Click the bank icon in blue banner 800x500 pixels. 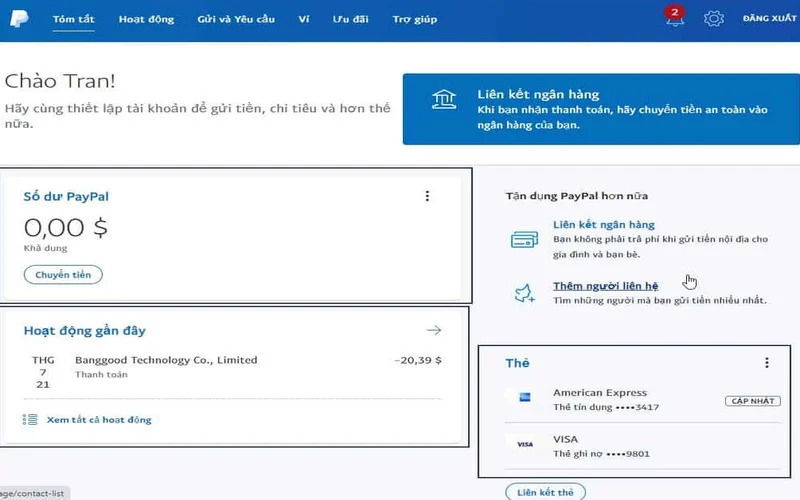444,100
